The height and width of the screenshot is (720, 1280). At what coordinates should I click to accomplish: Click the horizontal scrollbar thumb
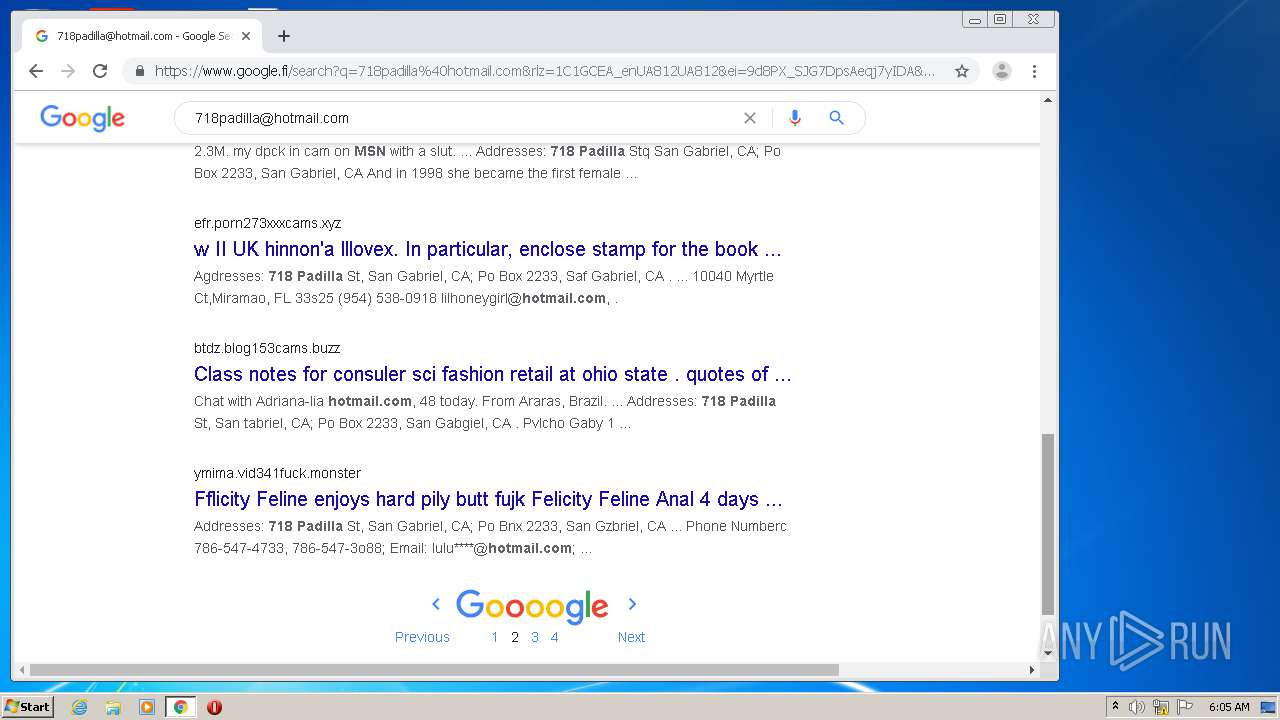click(434, 670)
